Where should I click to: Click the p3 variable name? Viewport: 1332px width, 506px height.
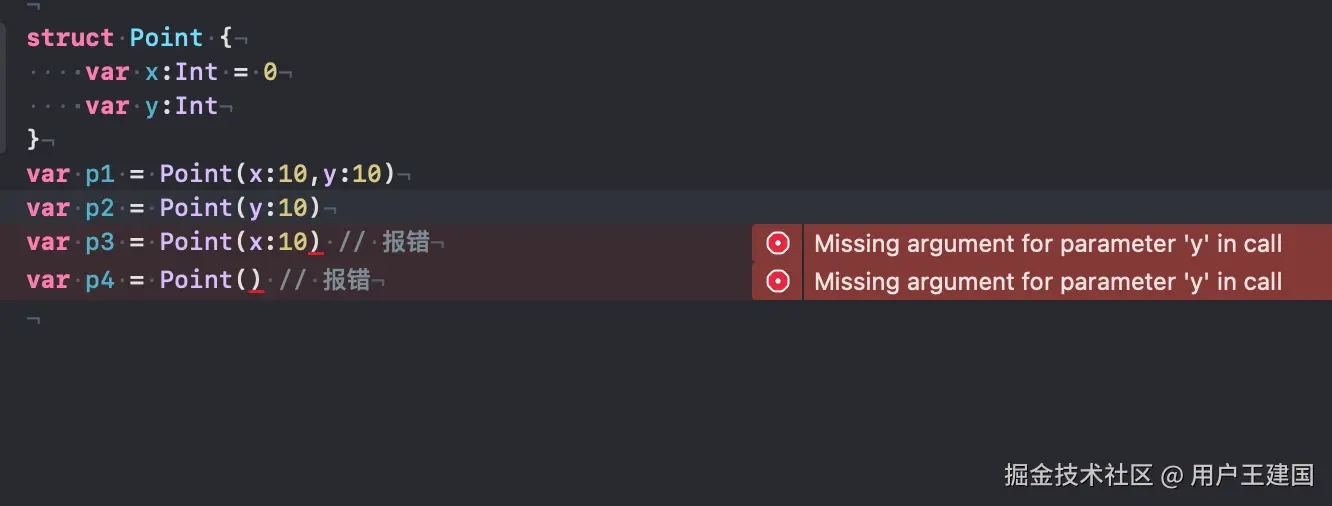pyautogui.click(x=100, y=242)
